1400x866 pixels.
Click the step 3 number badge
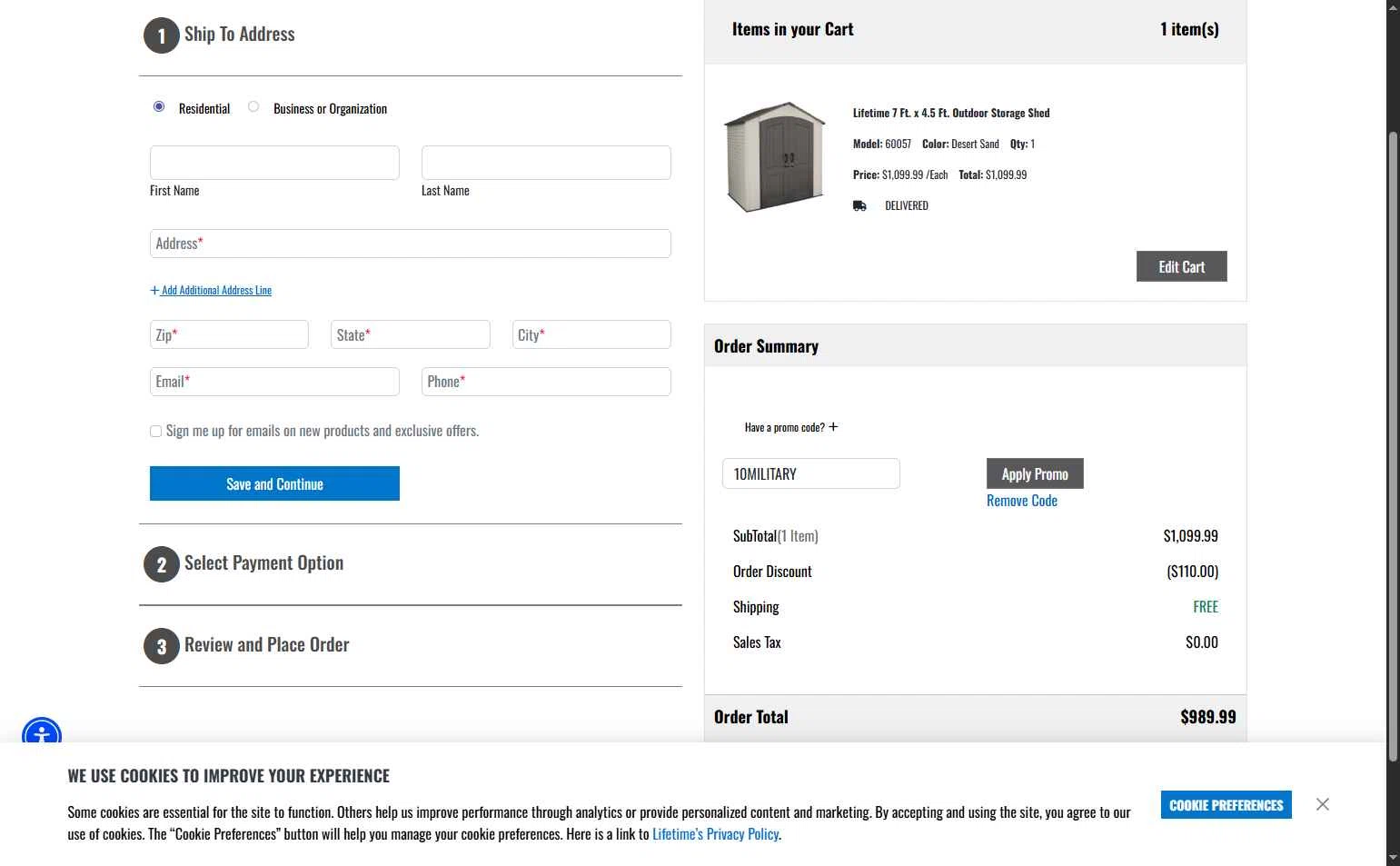162,646
